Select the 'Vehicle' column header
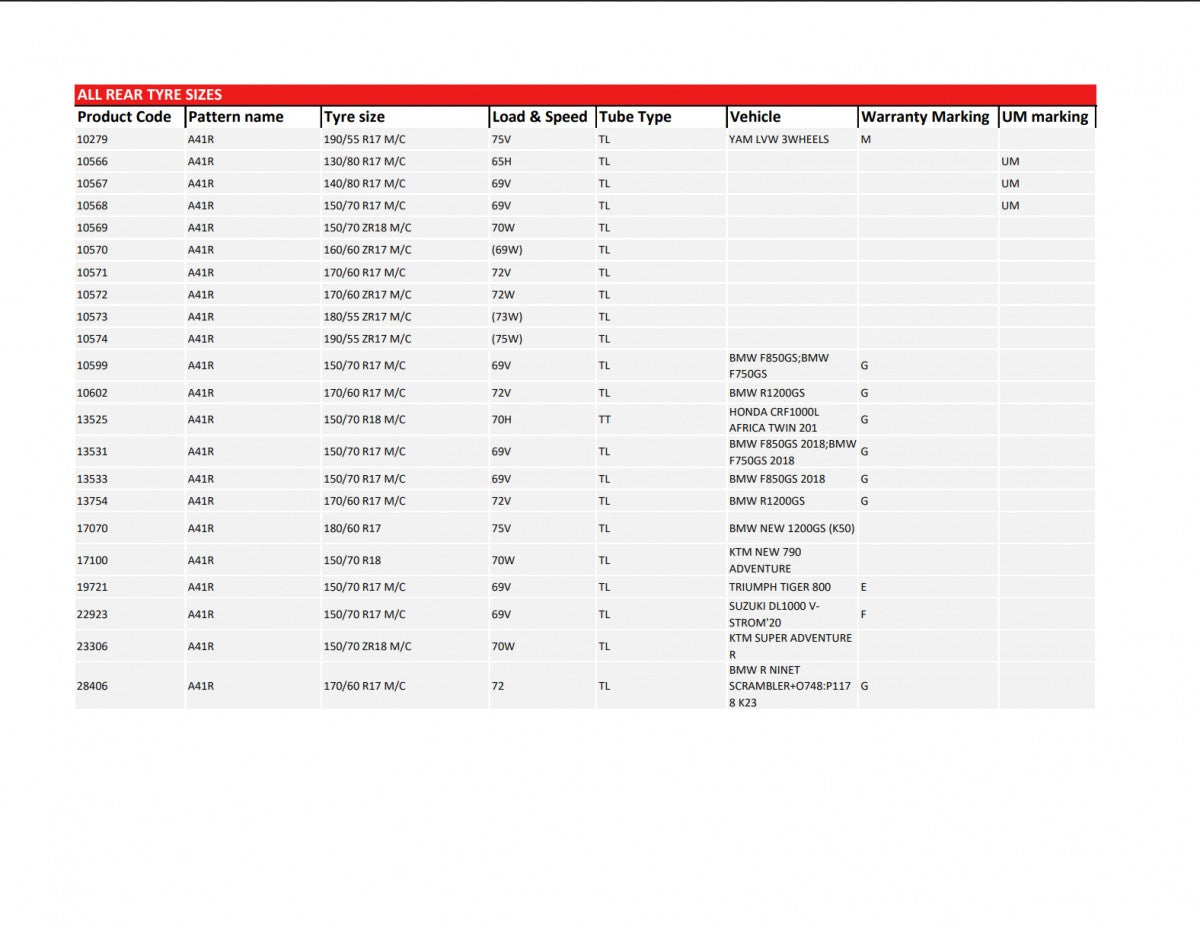Image resolution: width=1200 pixels, height=928 pixels. pos(755,117)
